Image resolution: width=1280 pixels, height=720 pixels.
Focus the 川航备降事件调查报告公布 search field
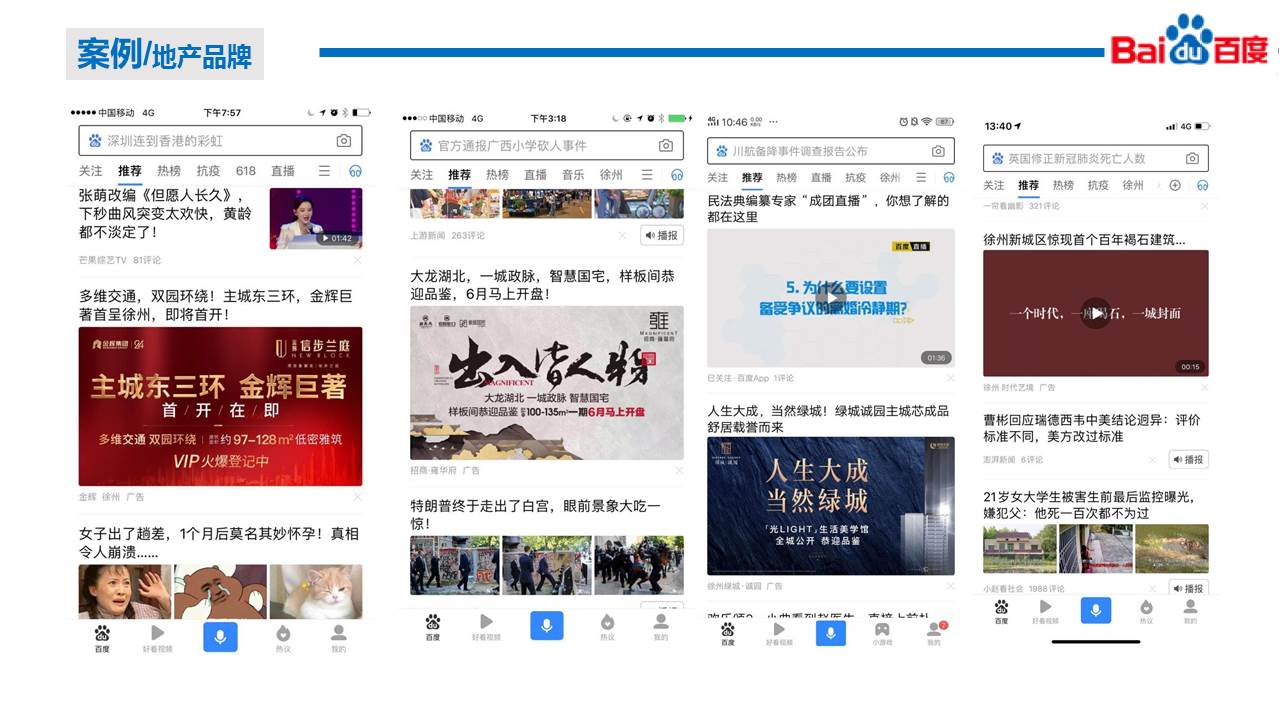[x=831, y=151]
